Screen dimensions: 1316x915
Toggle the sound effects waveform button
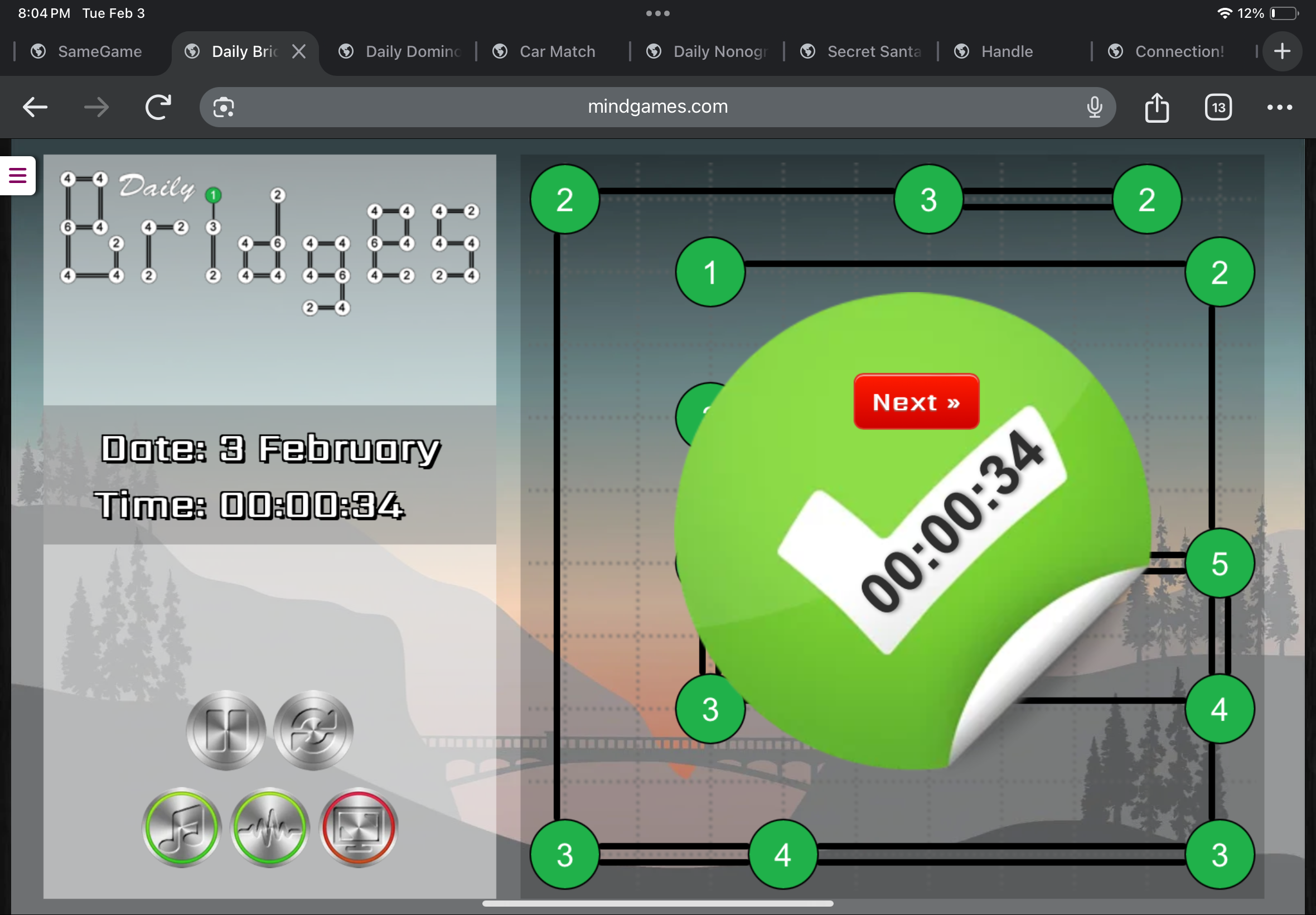270,827
